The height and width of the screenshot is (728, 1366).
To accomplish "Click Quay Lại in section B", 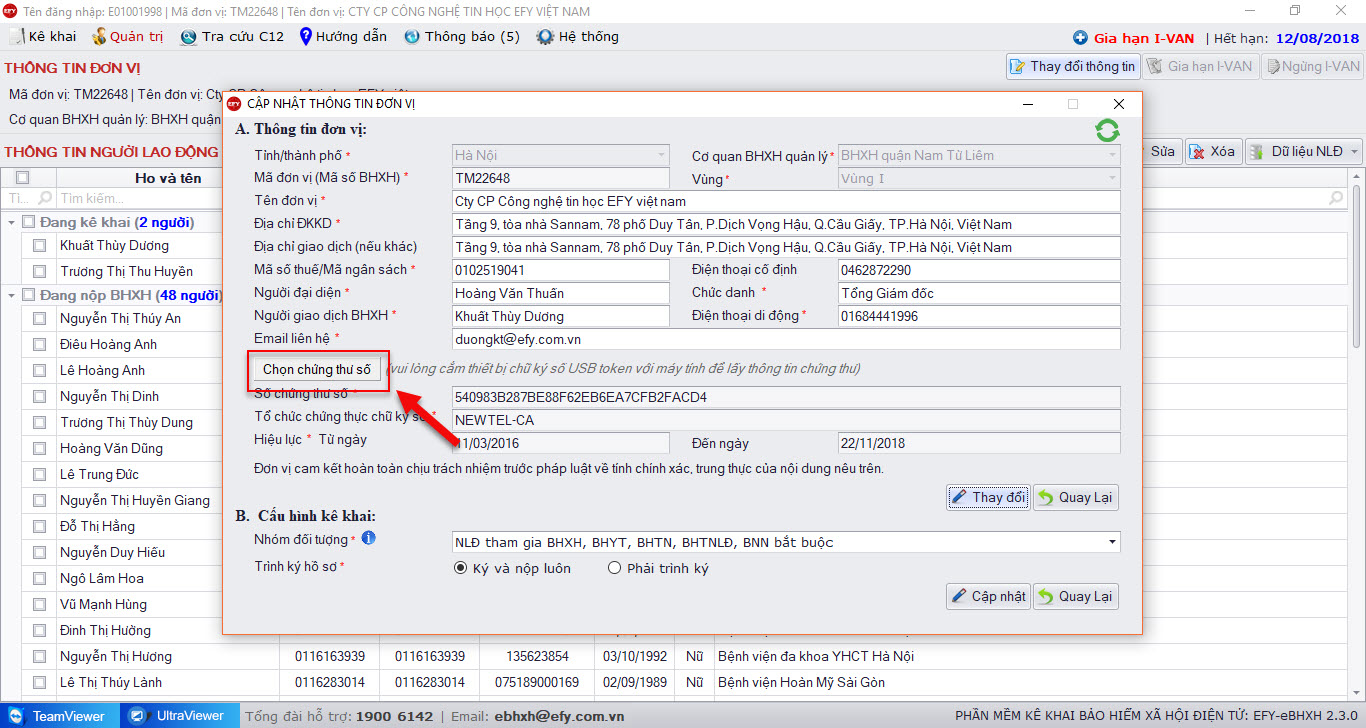I will pos(1075,596).
